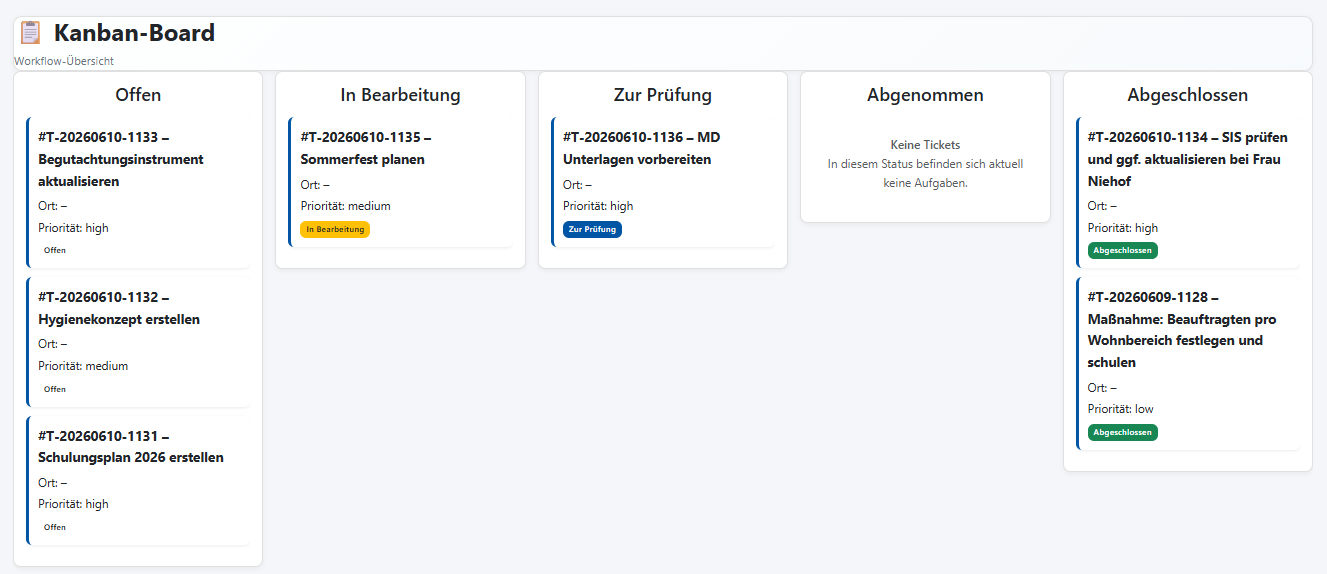Select the Zur Prüfung column header

coord(663,95)
